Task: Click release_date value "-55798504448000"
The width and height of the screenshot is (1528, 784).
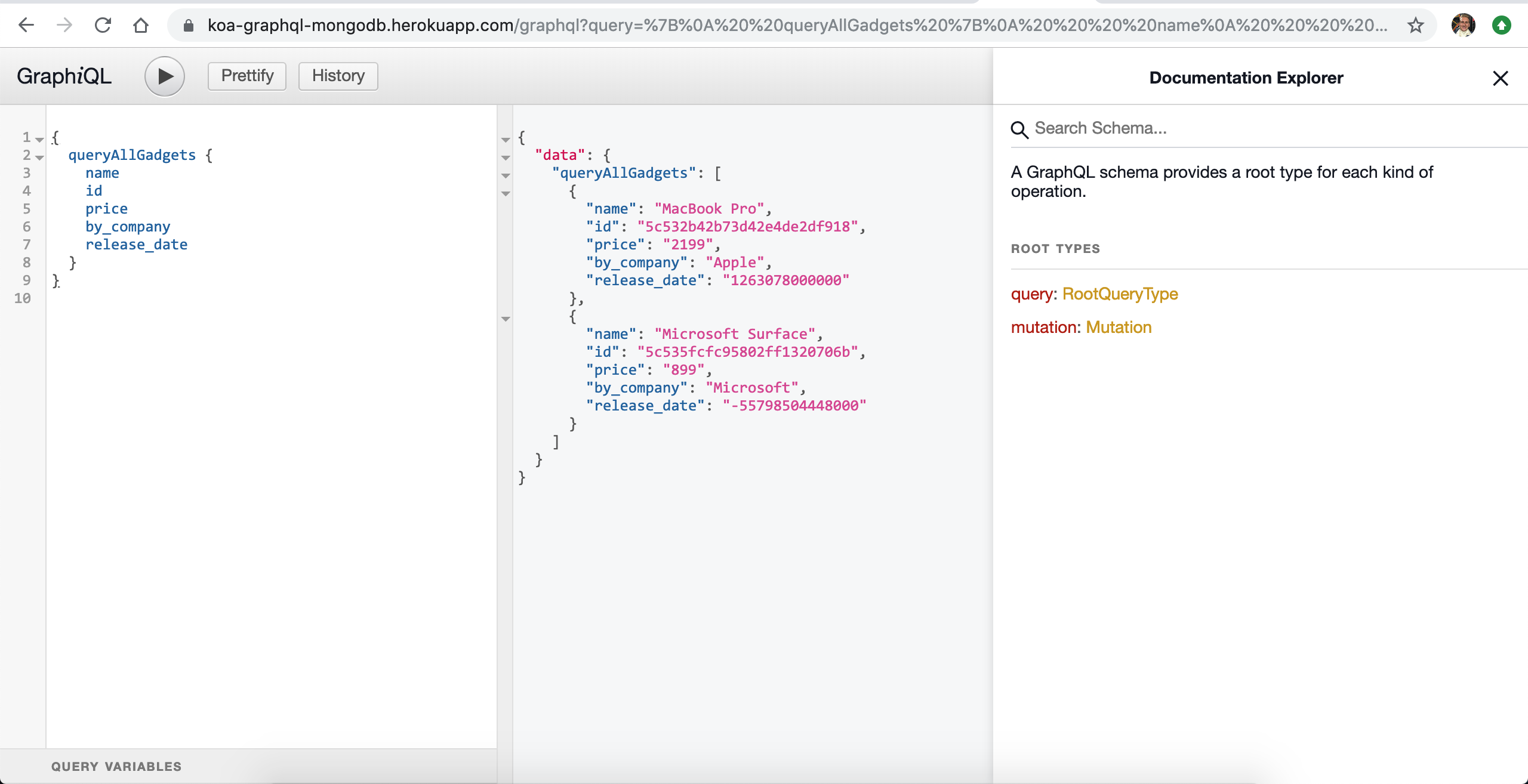Action: tap(794, 406)
